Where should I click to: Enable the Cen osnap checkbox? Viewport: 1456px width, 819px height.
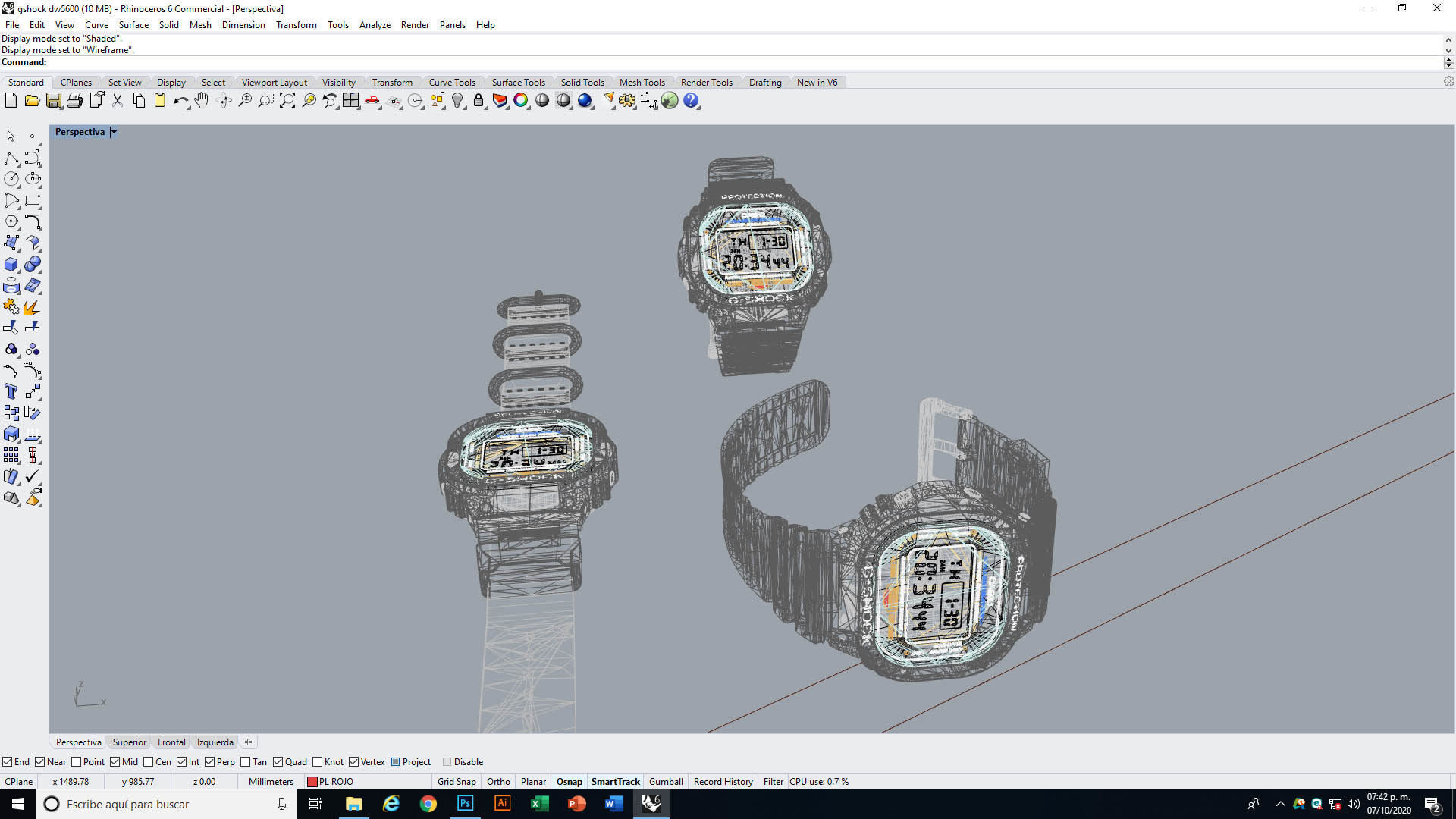(149, 762)
